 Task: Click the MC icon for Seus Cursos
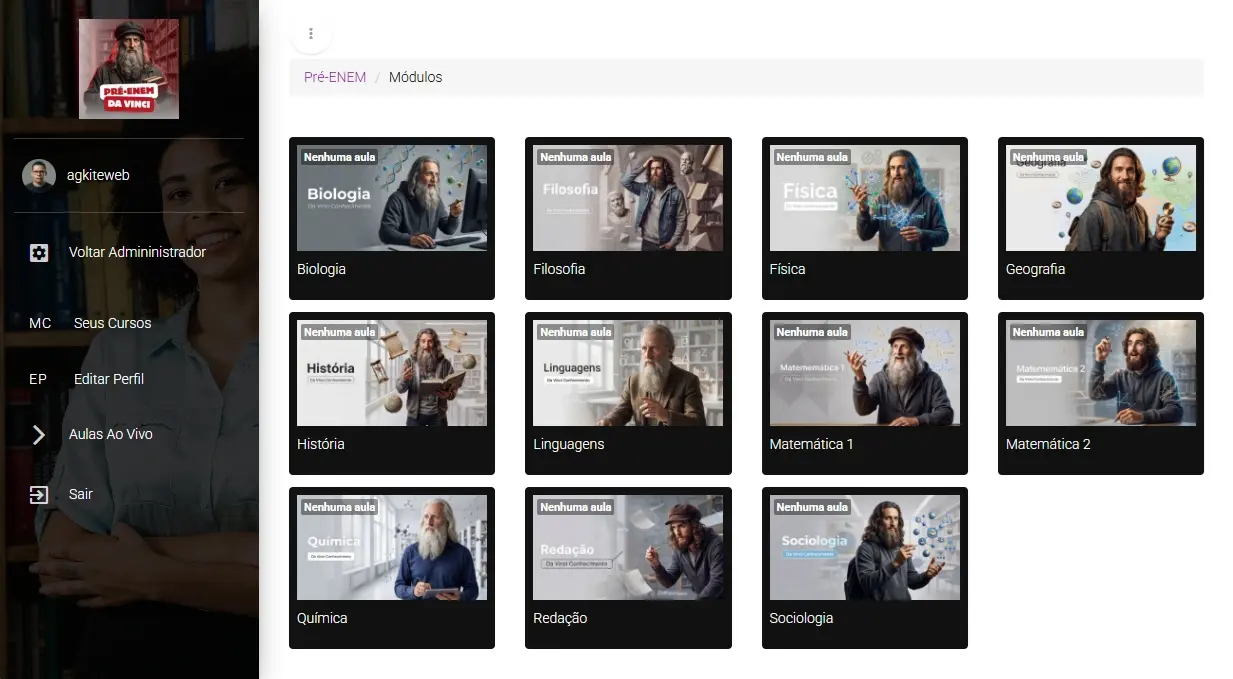[40, 323]
